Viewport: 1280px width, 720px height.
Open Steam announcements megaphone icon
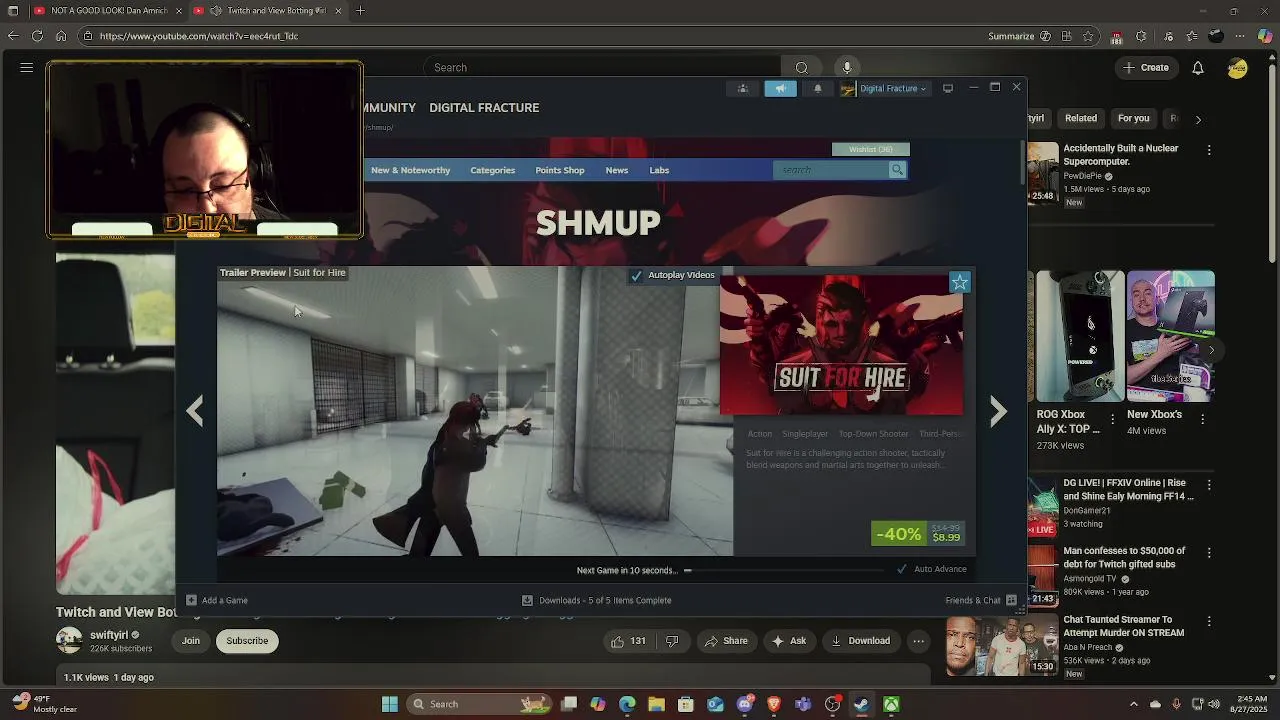pos(780,88)
